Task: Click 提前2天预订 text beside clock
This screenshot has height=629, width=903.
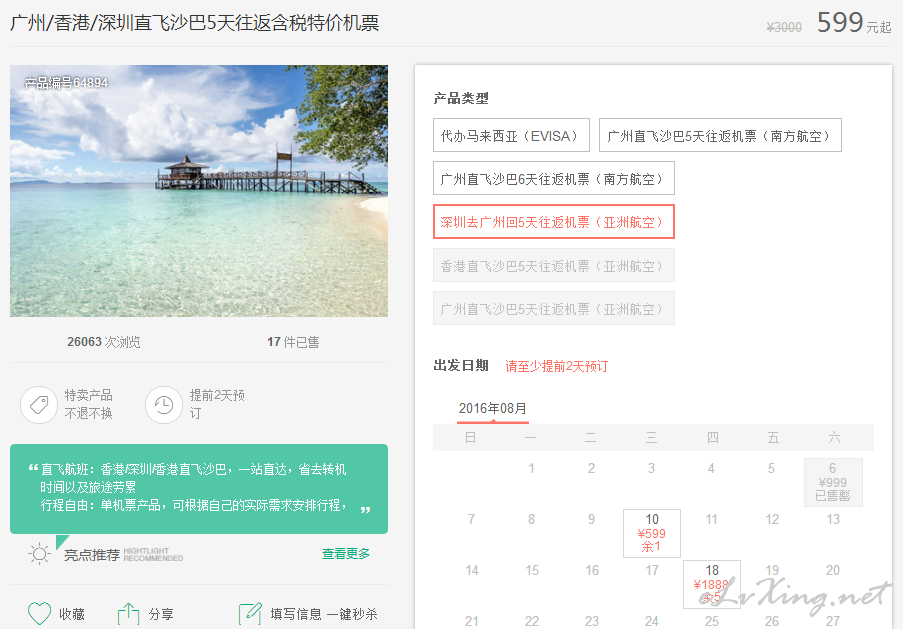Action: (x=217, y=404)
